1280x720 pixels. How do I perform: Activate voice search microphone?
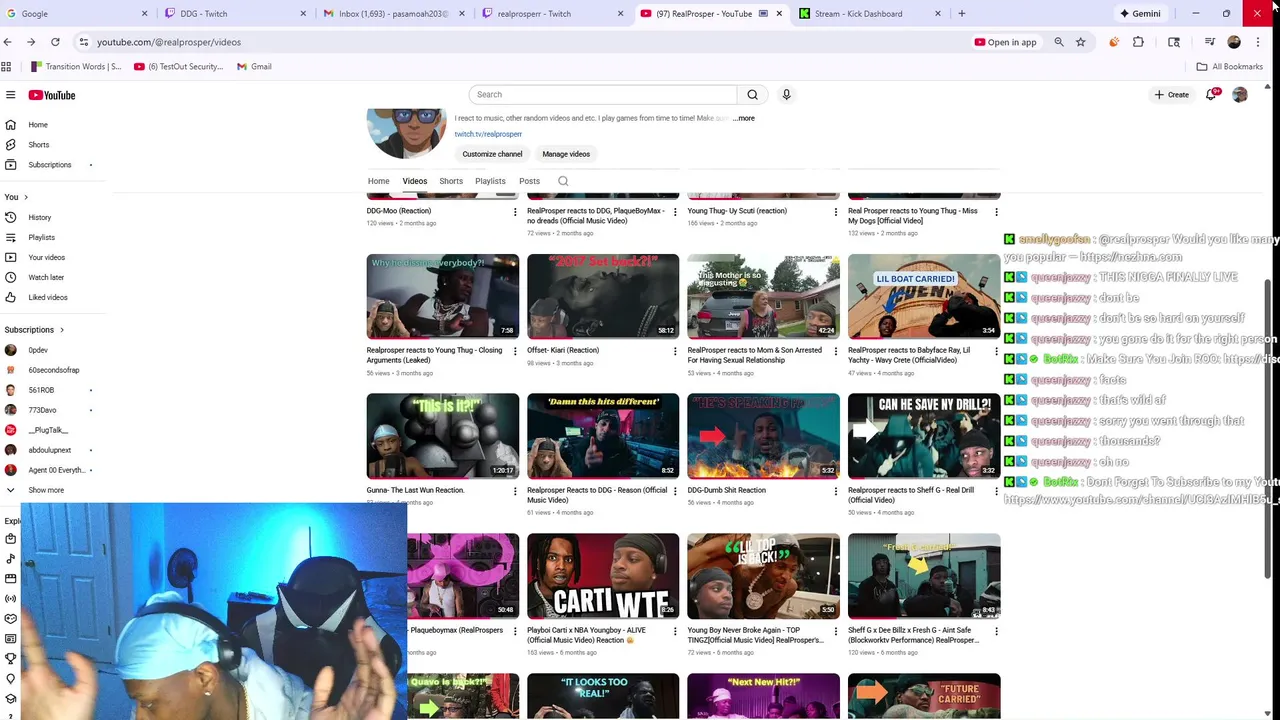786,94
